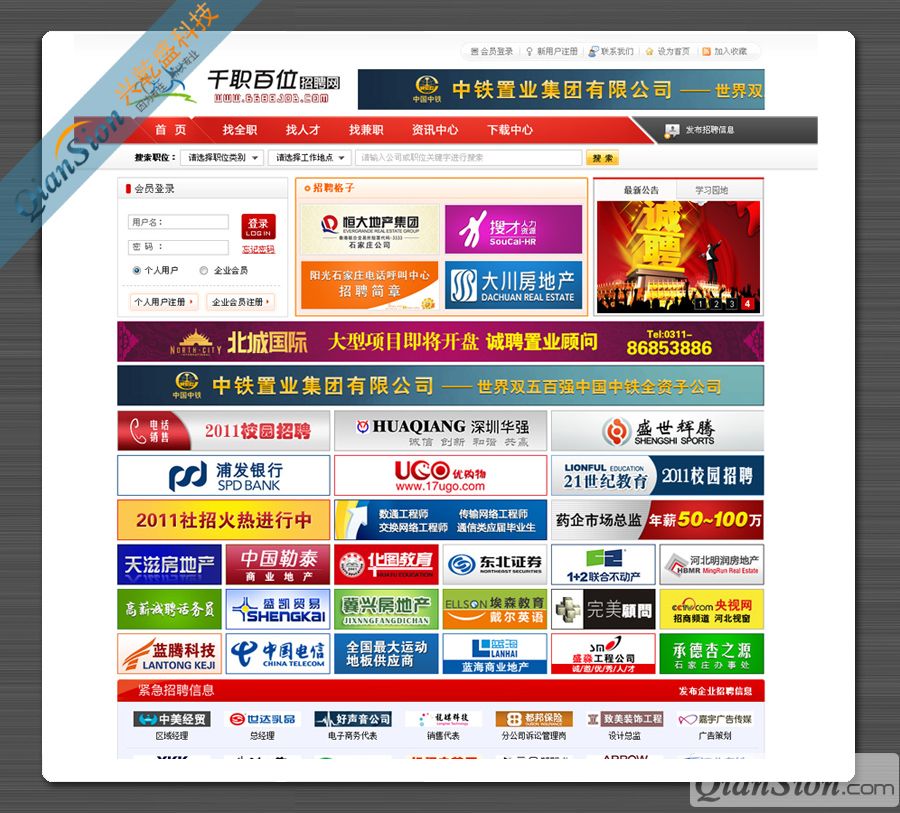The image size is (900, 813).
Task: Click the 设为首页 home icon
Action: [650, 52]
